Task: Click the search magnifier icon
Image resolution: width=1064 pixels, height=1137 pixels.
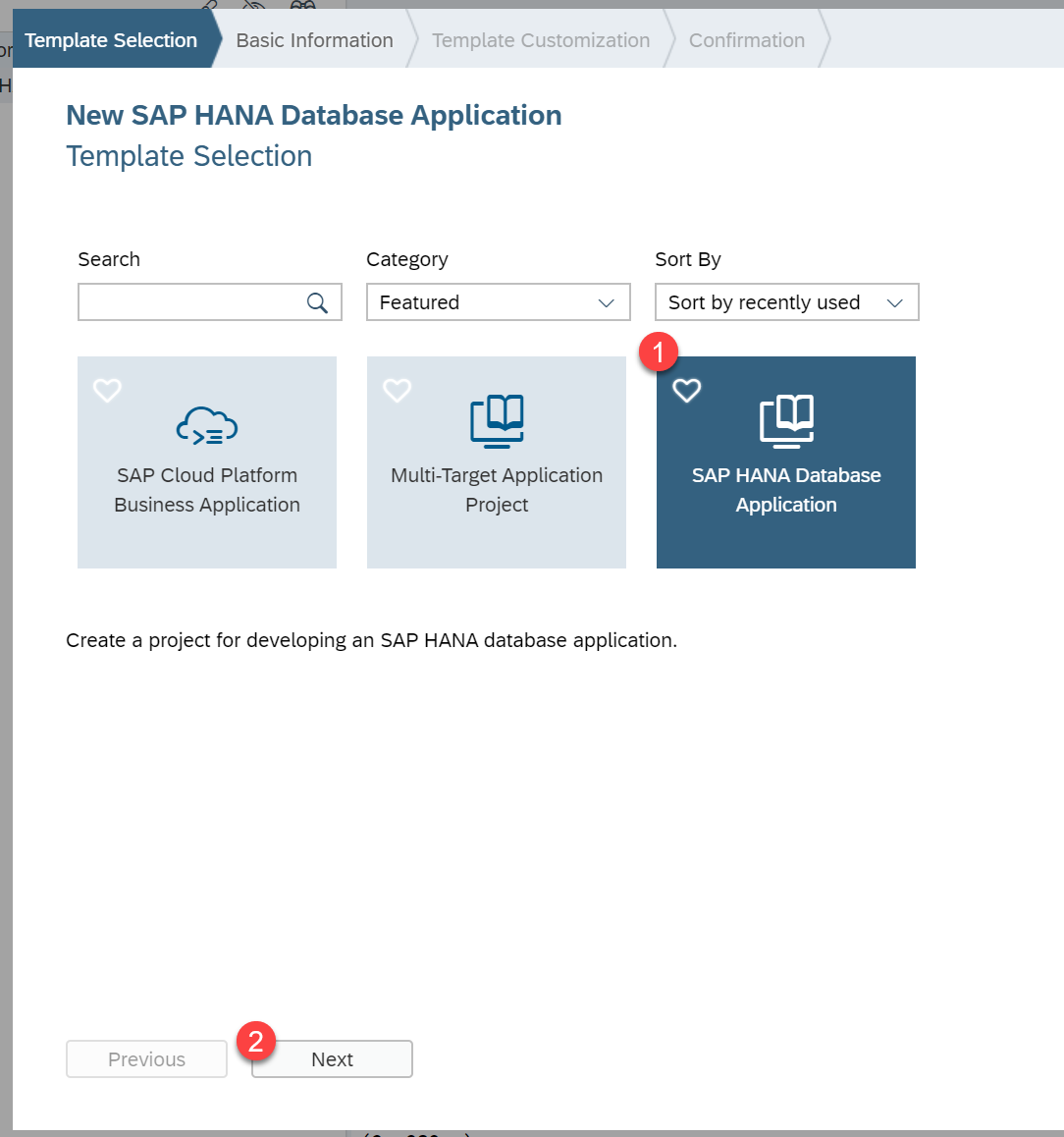Action: click(x=317, y=302)
